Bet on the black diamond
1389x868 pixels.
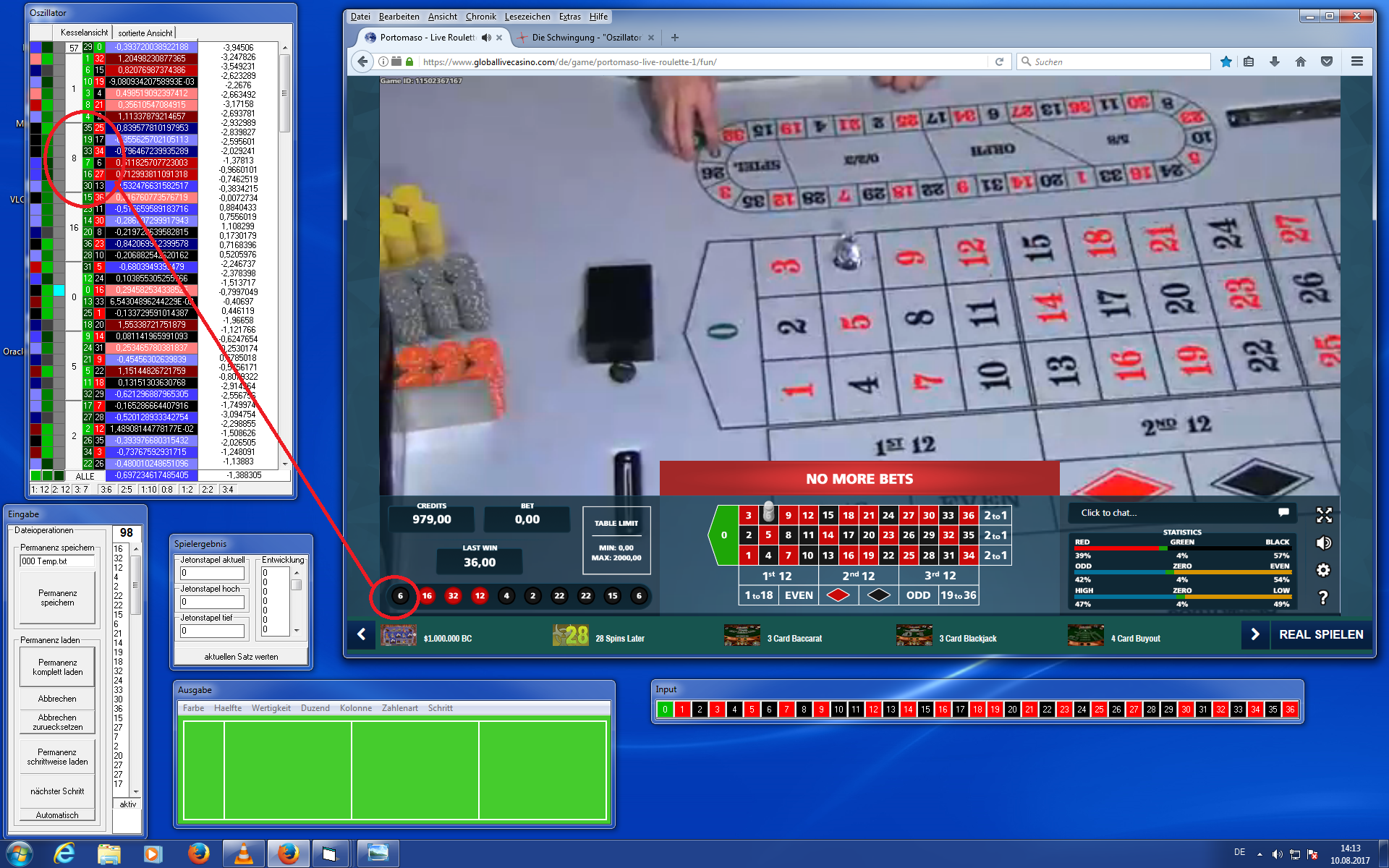[879, 595]
